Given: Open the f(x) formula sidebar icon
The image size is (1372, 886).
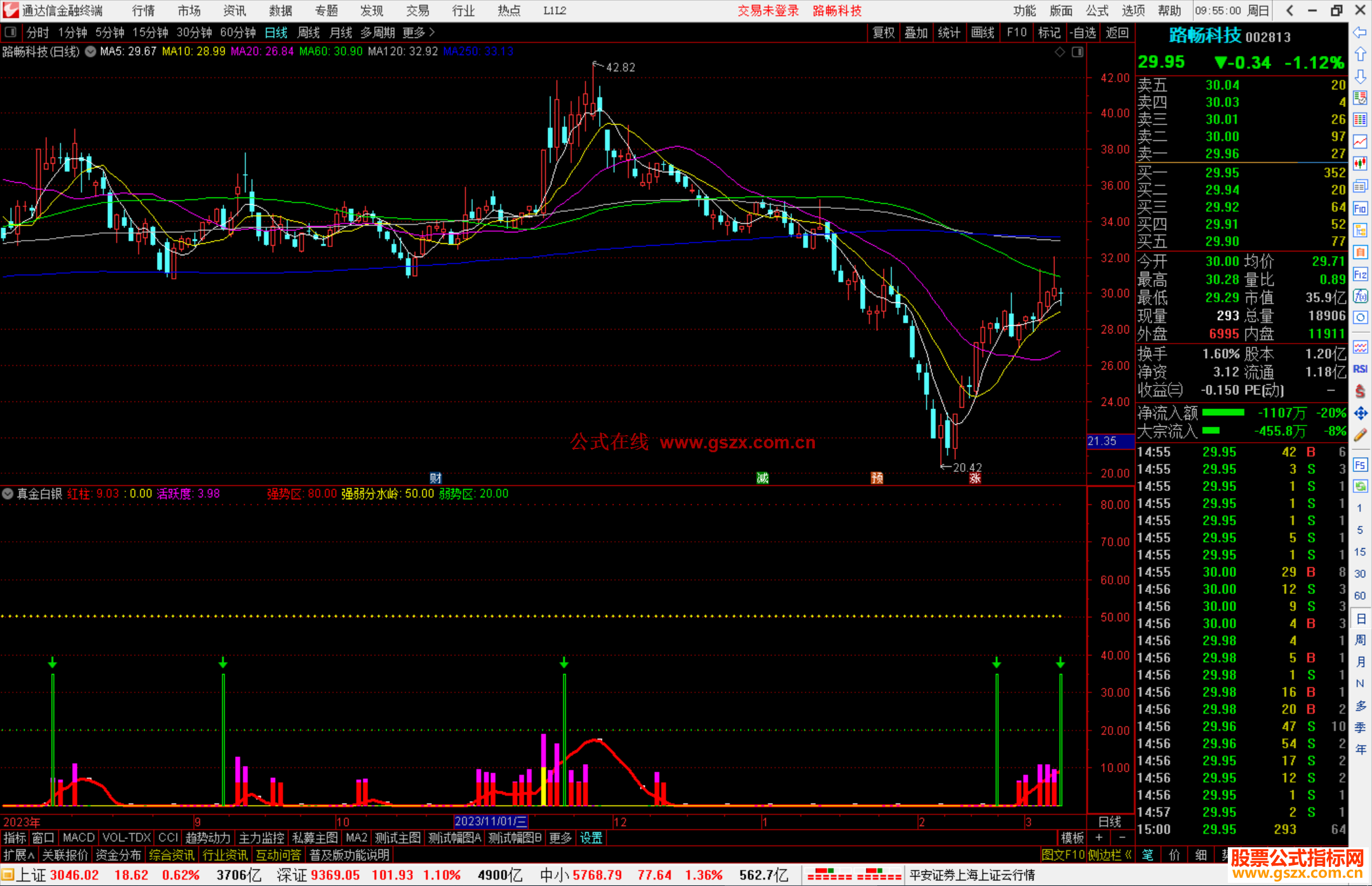Looking at the screenshot, I should (x=1360, y=296).
